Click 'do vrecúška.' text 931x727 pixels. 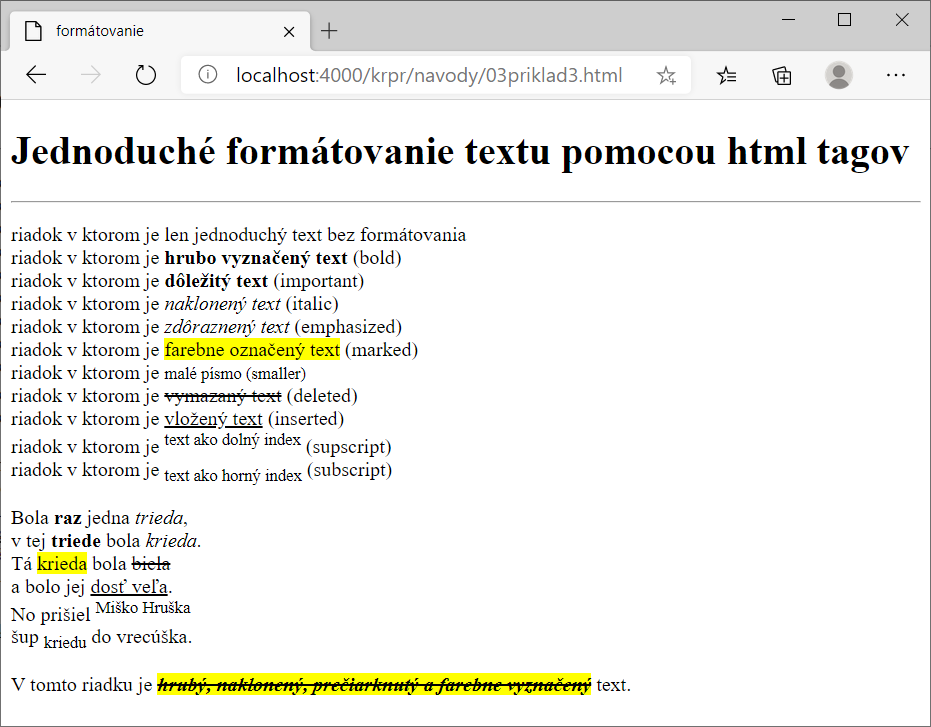(x=142, y=637)
